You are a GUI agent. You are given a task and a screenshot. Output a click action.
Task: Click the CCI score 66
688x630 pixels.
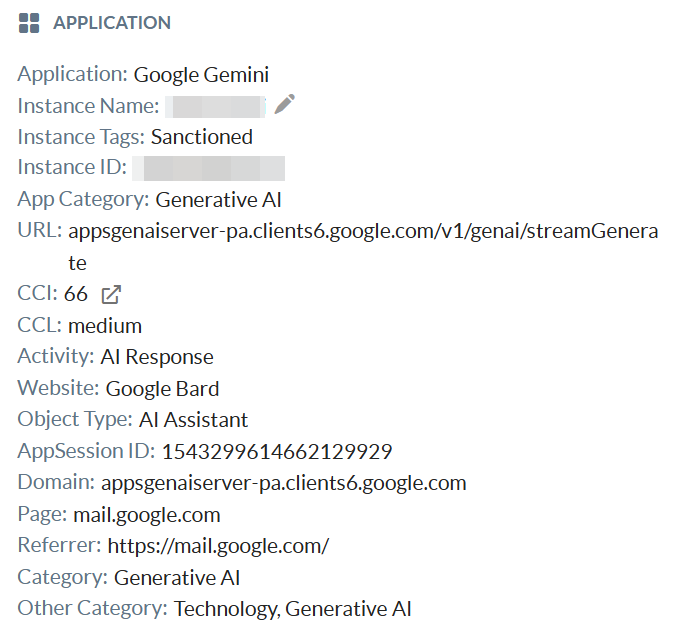click(x=76, y=294)
